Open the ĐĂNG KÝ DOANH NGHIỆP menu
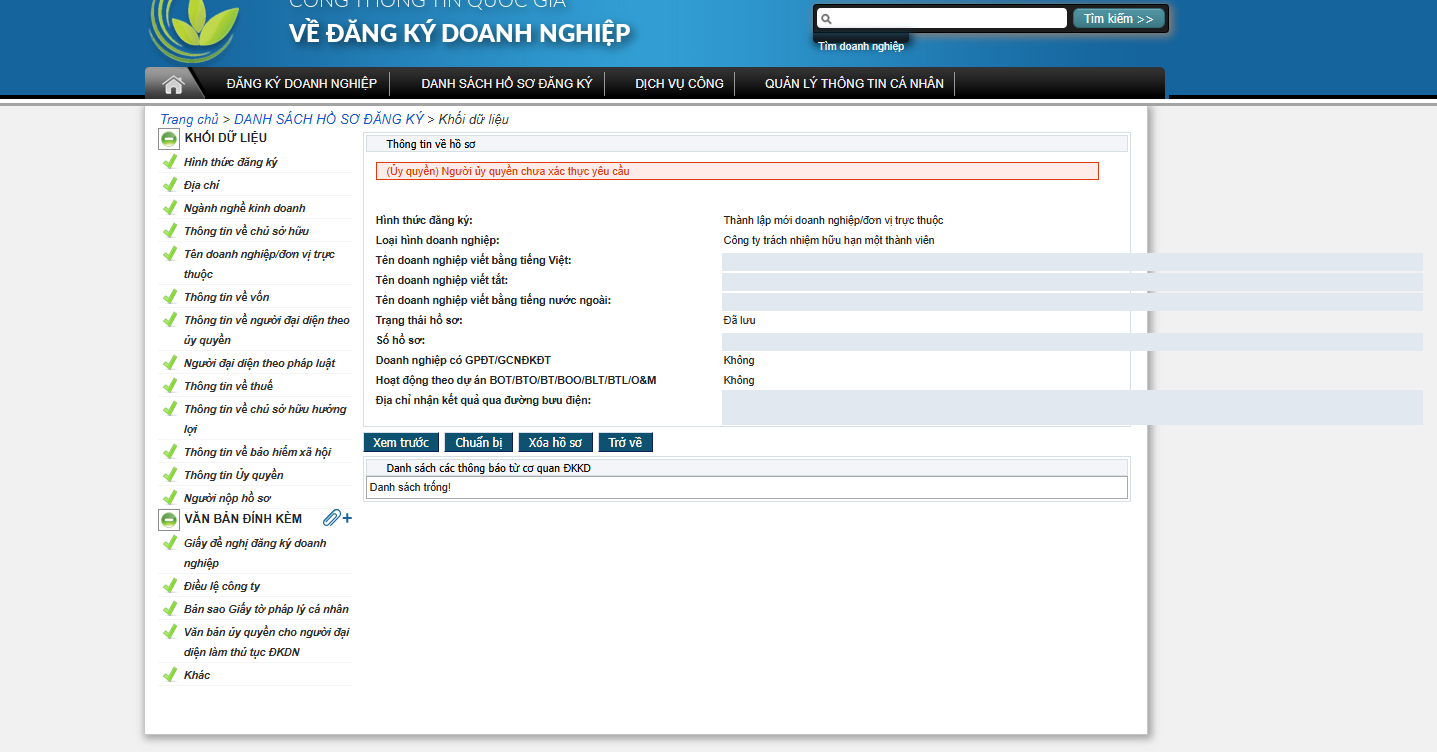Viewport: 1437px width, 752px height. coord(301,84)
